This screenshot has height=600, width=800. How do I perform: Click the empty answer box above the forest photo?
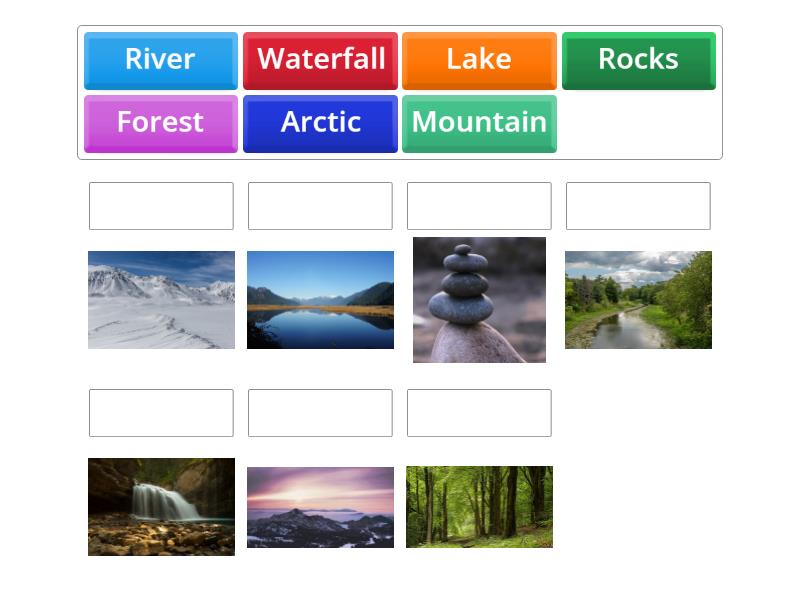(x=479, y=412)
